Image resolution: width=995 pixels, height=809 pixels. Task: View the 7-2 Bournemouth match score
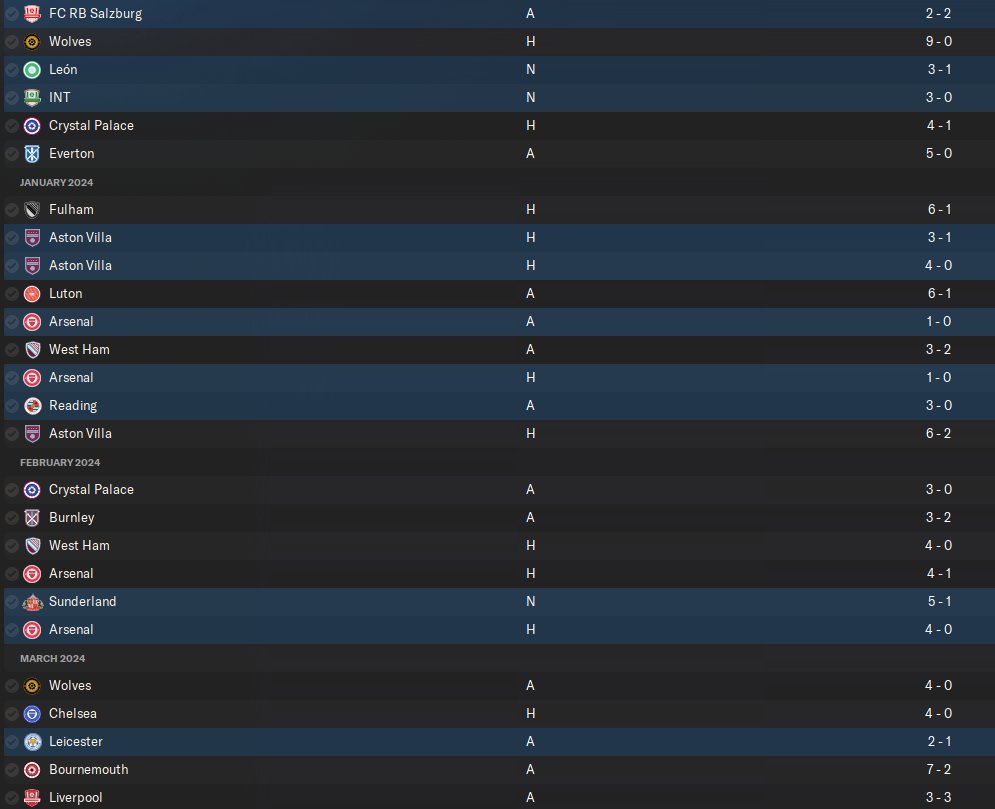click(x=939, y=770)
